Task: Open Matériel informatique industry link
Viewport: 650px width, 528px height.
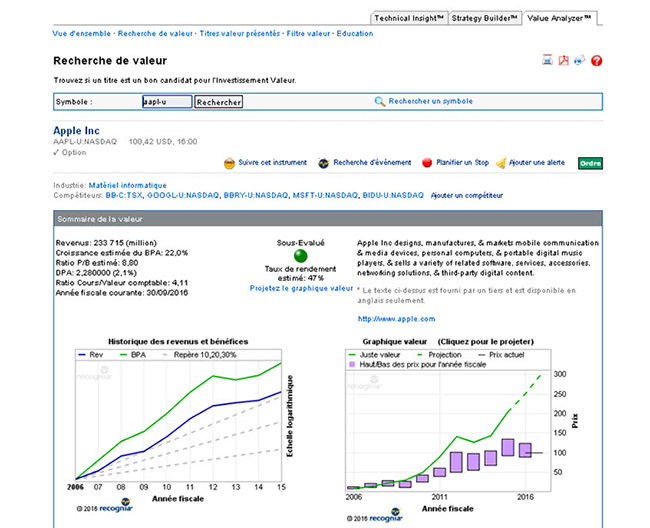Action: point(128,185)
